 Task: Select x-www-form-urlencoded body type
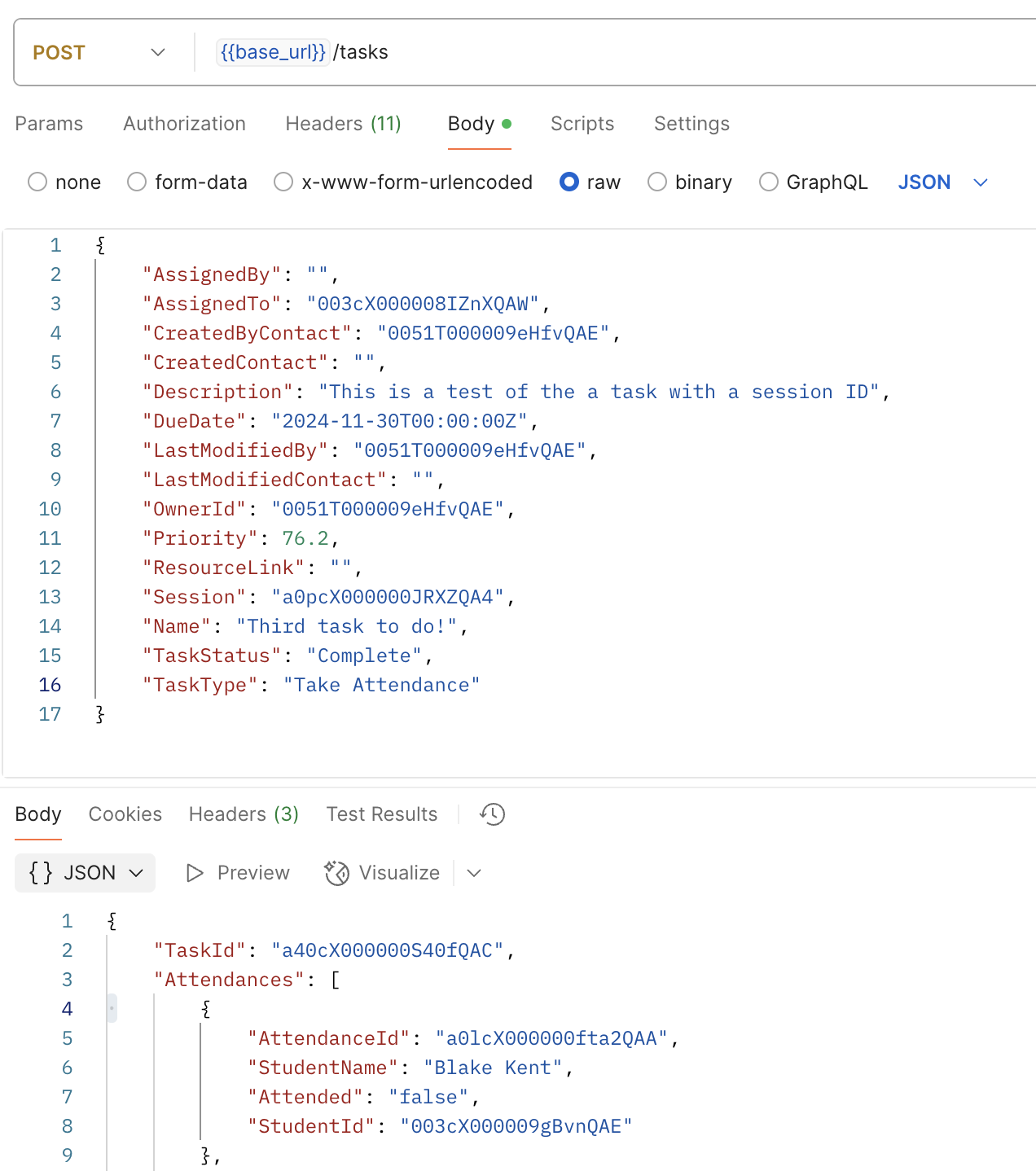283,182
